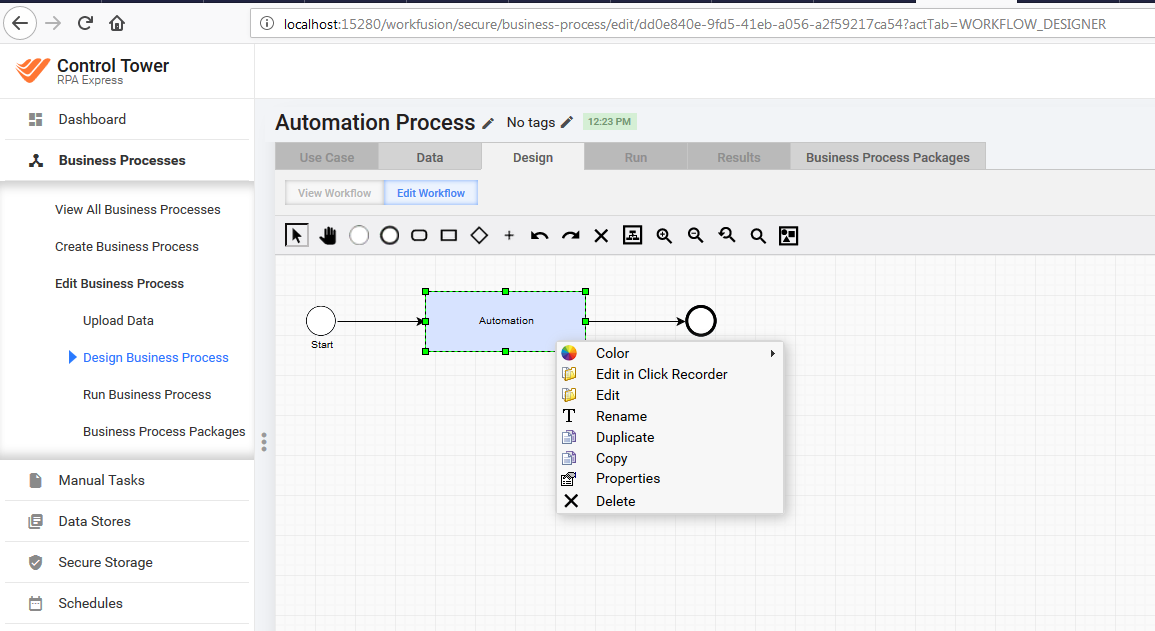
Task: Undo the last workflow change
Action: click(539, 236)
